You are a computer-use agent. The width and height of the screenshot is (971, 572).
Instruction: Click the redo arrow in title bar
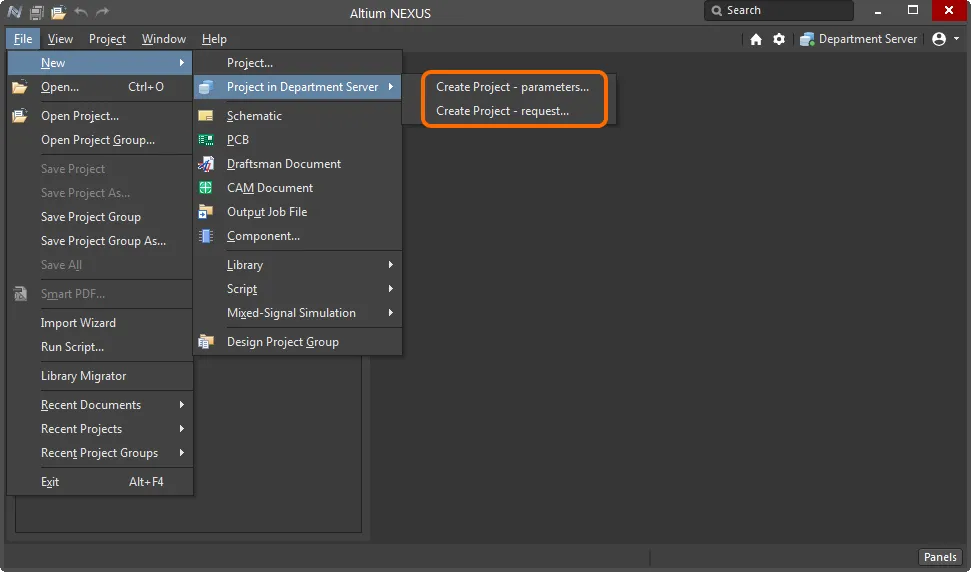click(102, 11)
